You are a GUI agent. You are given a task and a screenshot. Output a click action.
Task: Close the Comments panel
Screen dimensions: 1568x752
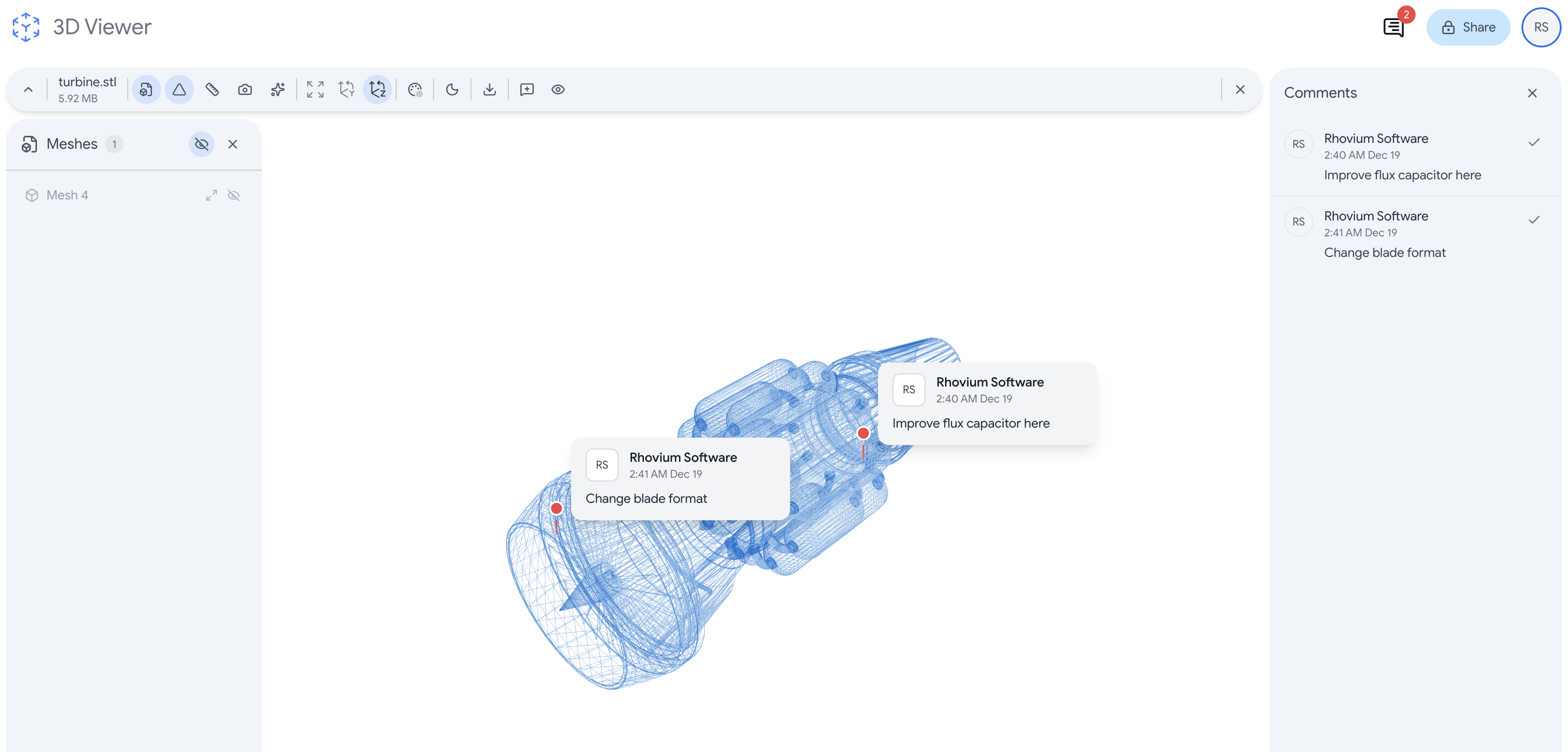click(1533, 93)
